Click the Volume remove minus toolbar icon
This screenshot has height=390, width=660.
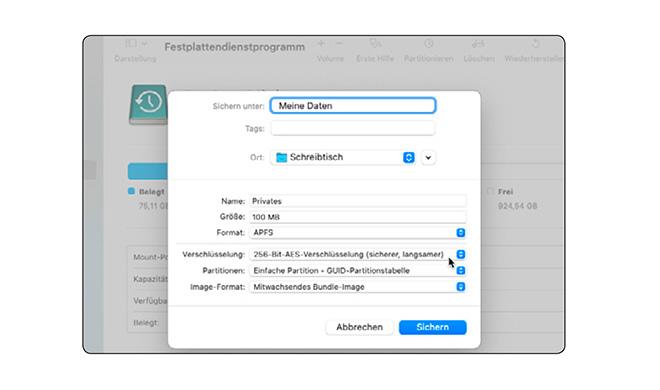[x=339, y=44]
